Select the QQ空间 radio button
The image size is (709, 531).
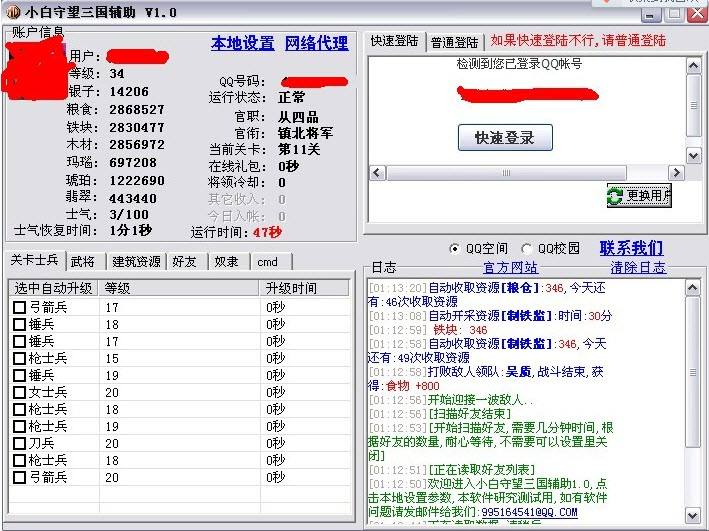[454, 249]
